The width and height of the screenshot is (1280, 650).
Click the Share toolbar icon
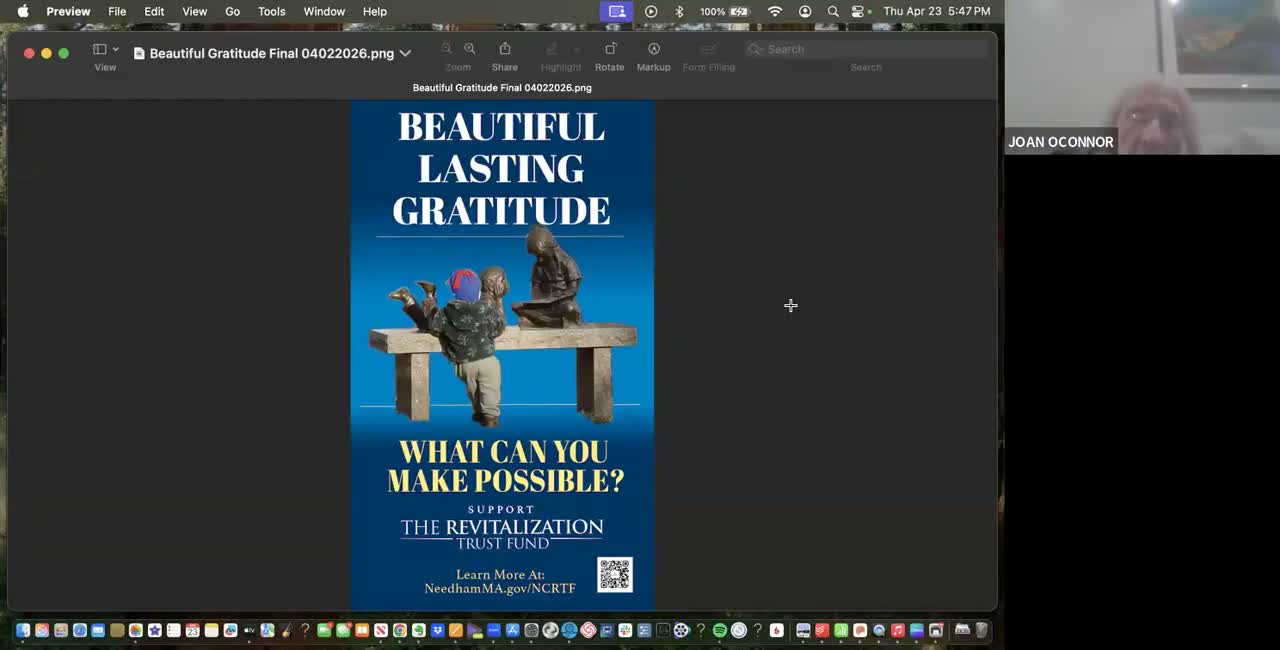coord(505,49)
